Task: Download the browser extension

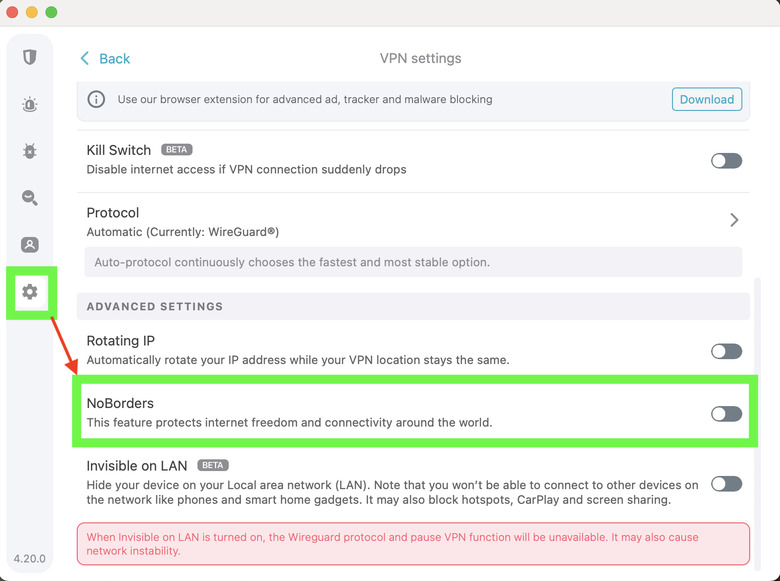Action: (x=707, y=99)
